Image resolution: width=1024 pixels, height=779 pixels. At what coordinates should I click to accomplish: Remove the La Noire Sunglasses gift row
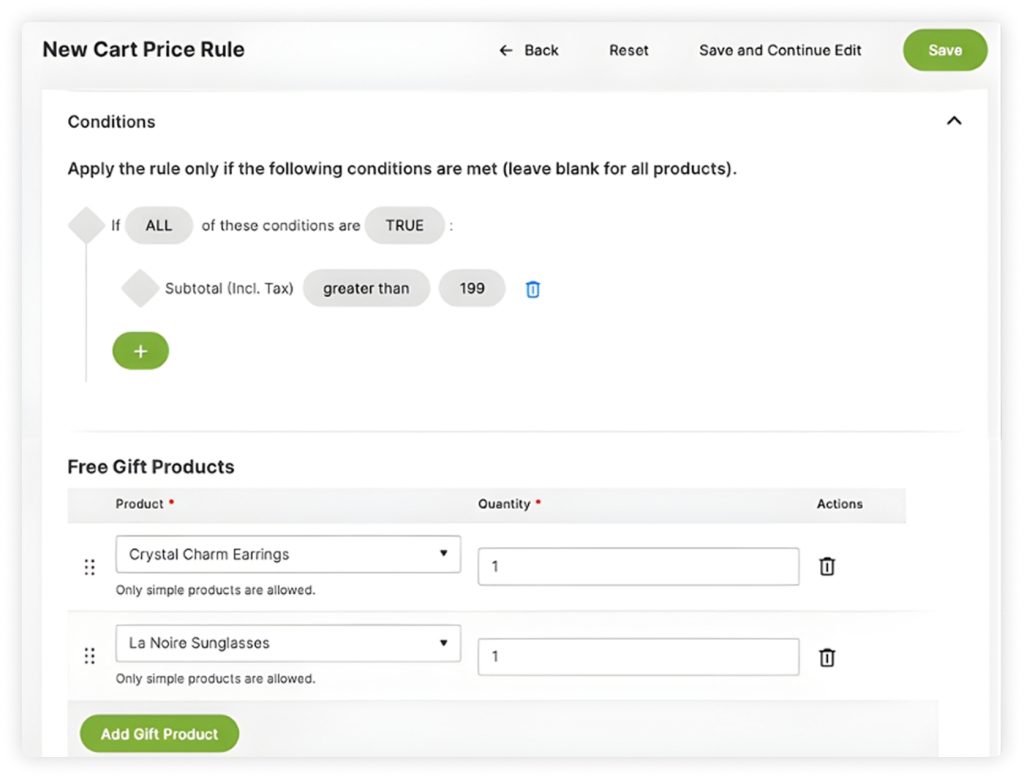827,657
